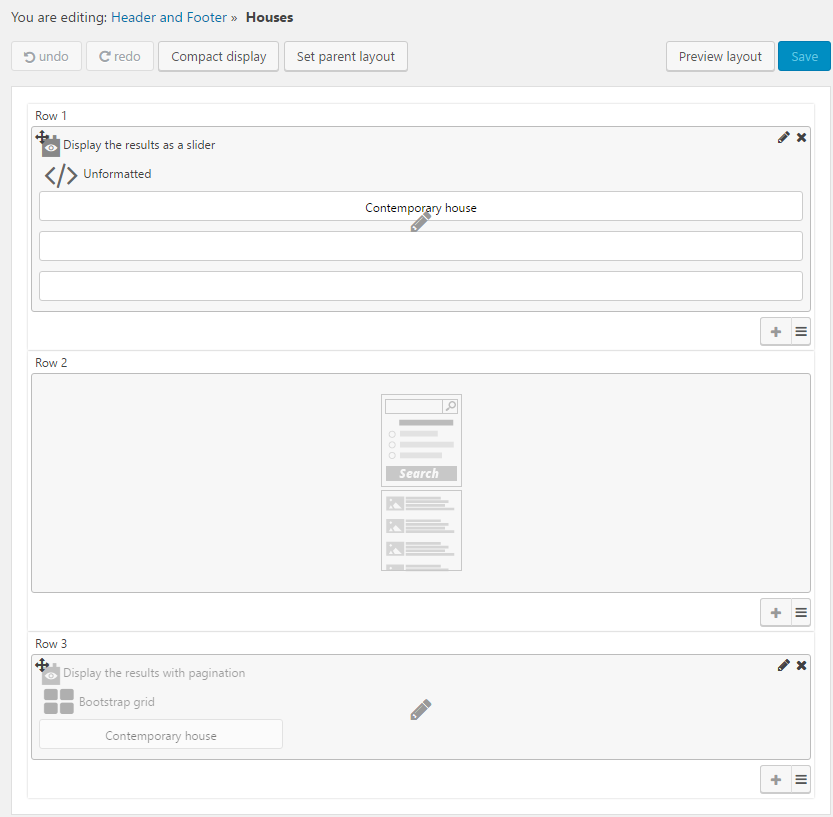
Task: Click the pencil edit icon in Row 3 header
Action: coord(783,666)
